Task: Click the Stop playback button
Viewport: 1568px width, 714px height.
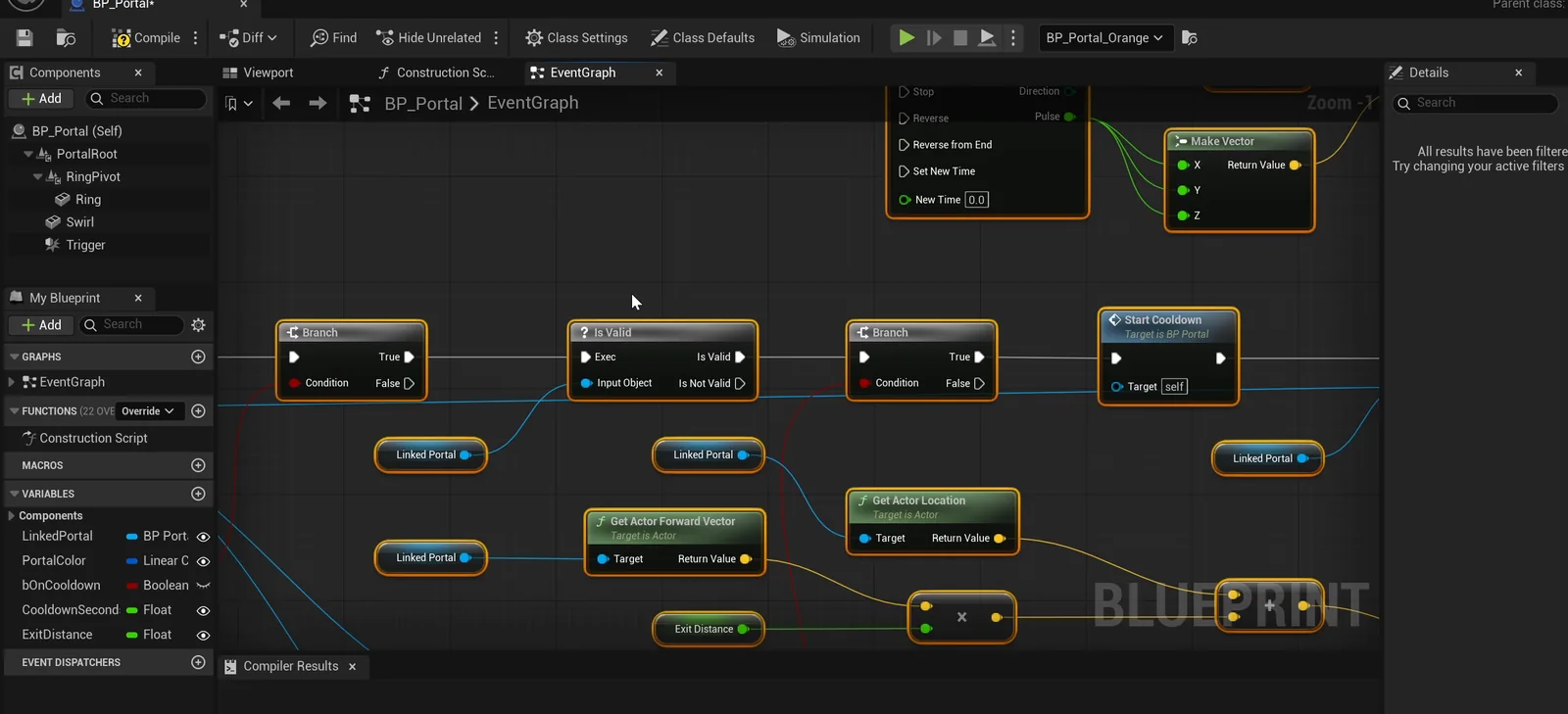Action: tap(960, 38)
